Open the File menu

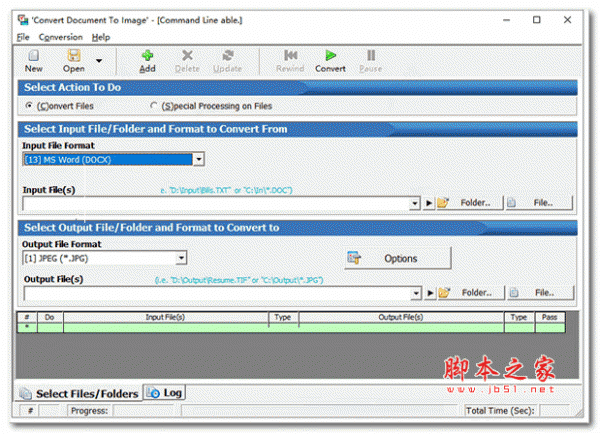(x=23, y=38)
